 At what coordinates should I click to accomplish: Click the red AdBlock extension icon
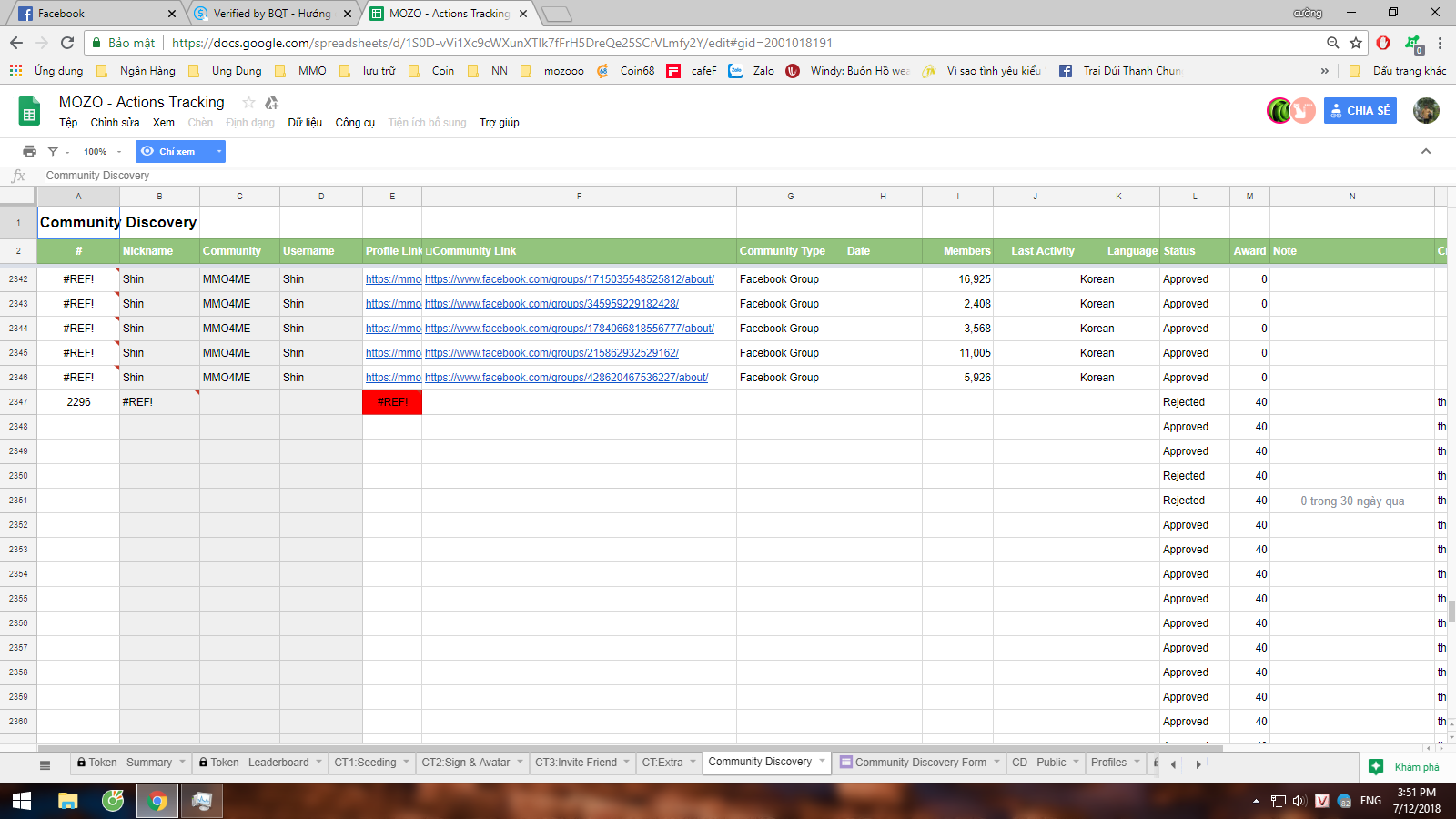pos(1383,43)
